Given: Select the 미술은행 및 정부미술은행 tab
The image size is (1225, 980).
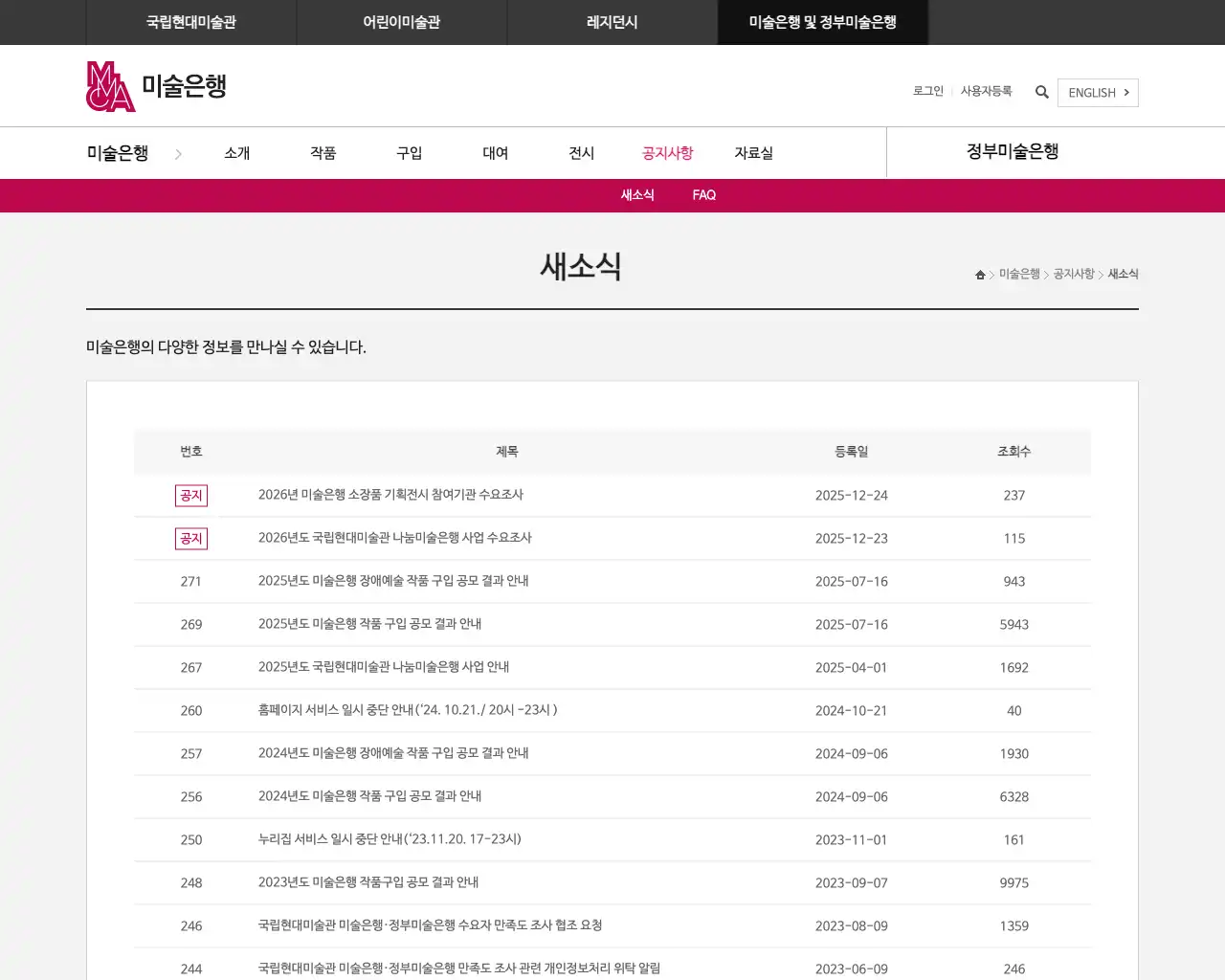Looking at the screenshot, I should pos(823,22).
